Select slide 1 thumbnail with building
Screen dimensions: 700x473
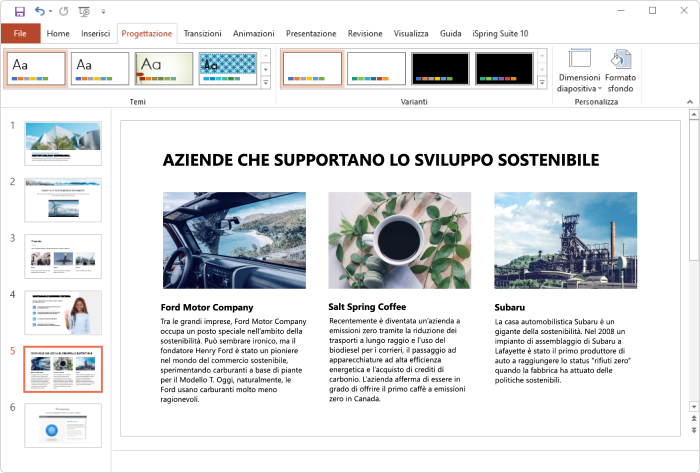tap(63, 143)
